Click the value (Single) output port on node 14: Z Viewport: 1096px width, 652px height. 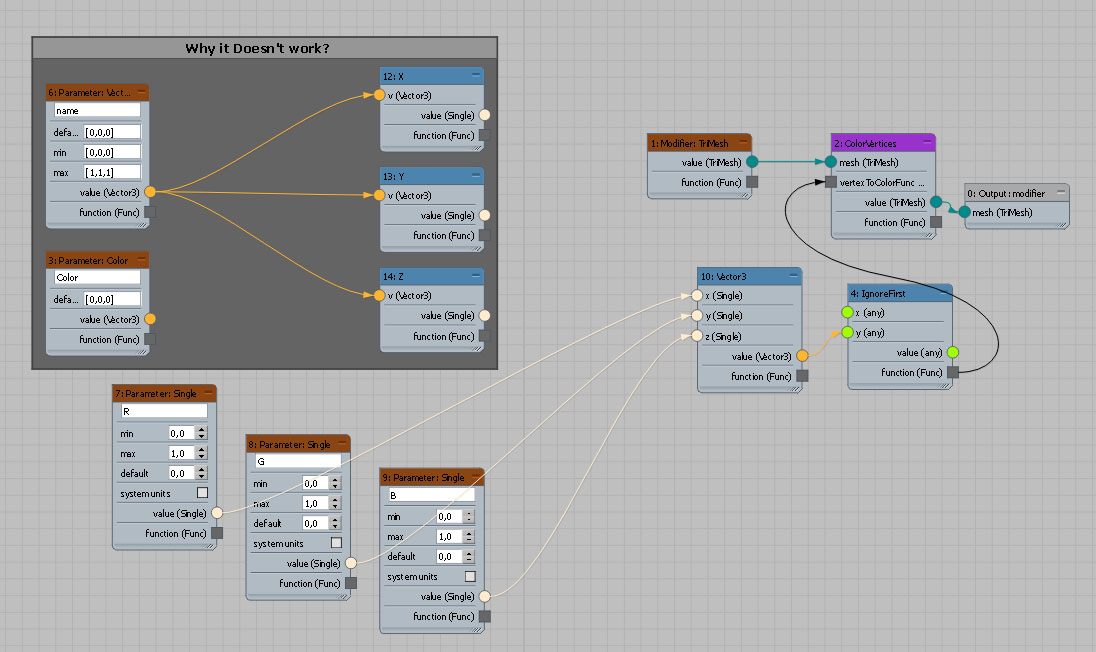point(484,316)
